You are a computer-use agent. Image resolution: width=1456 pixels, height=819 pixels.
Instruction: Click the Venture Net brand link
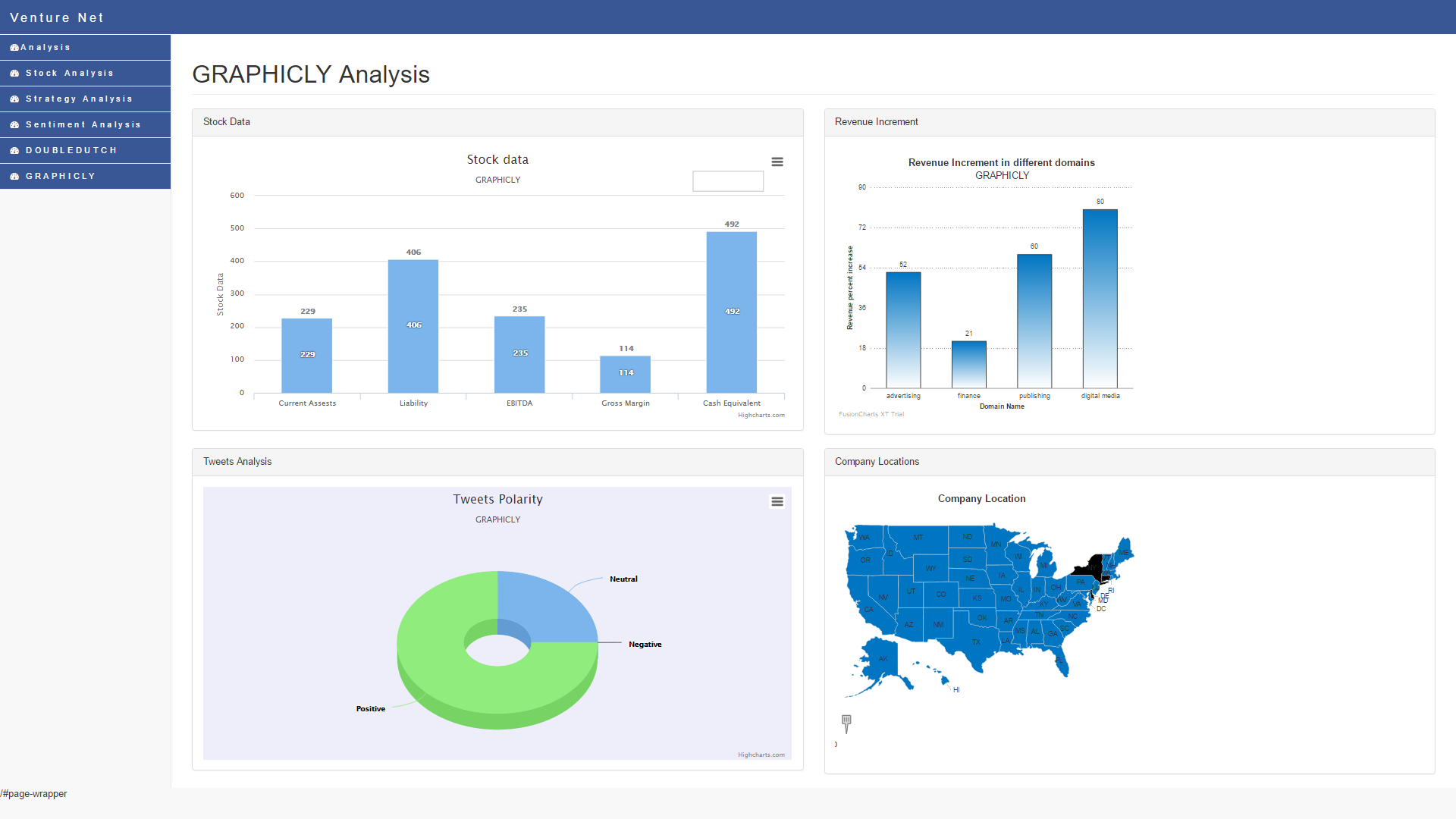[57, 17]
